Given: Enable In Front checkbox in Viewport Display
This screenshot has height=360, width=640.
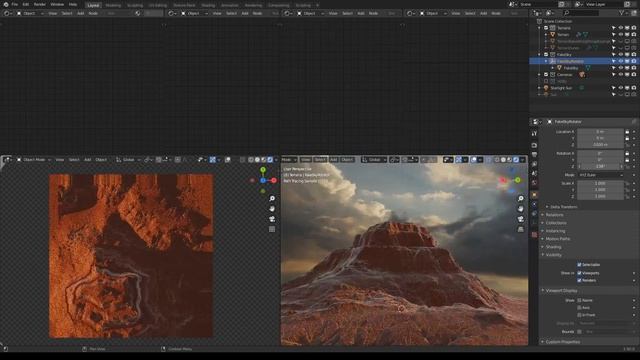Looking at the screenshot, I should (579, 315).
